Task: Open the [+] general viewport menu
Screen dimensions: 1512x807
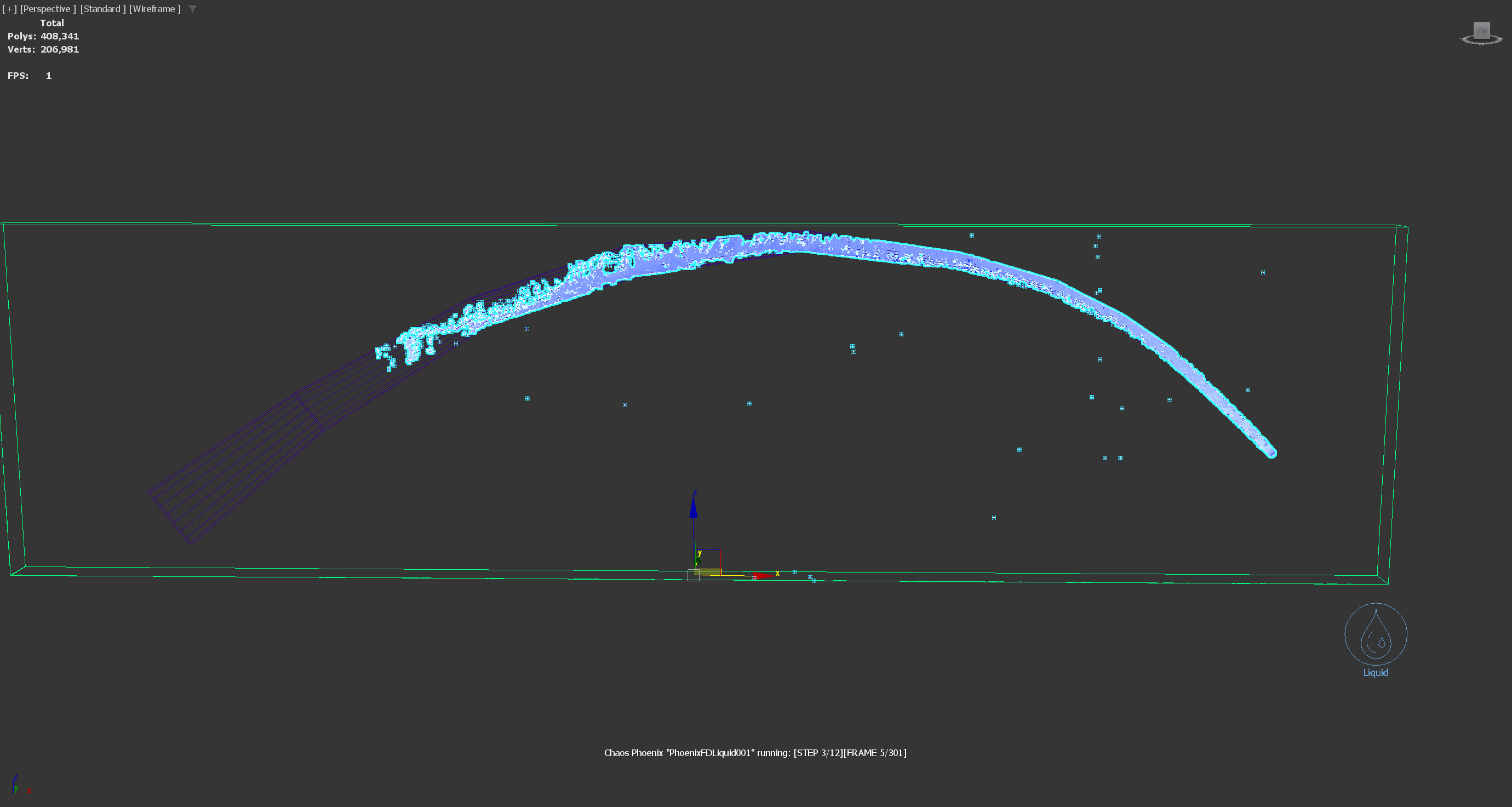Action: (x=9, y=9)
